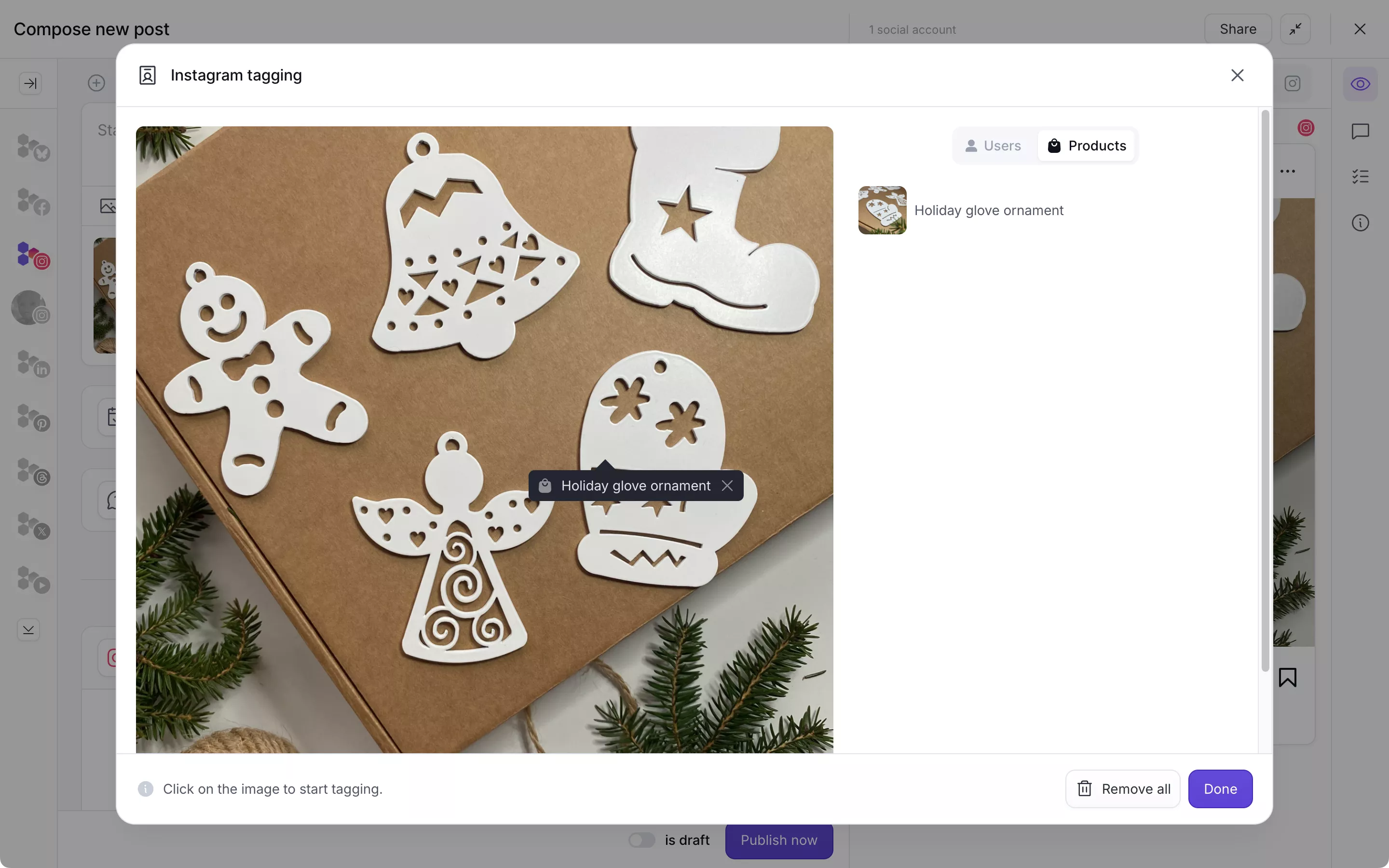Viewport: 1389px width, 868px height.
Task: Select the Products tab
Action: coord(1087,146)
